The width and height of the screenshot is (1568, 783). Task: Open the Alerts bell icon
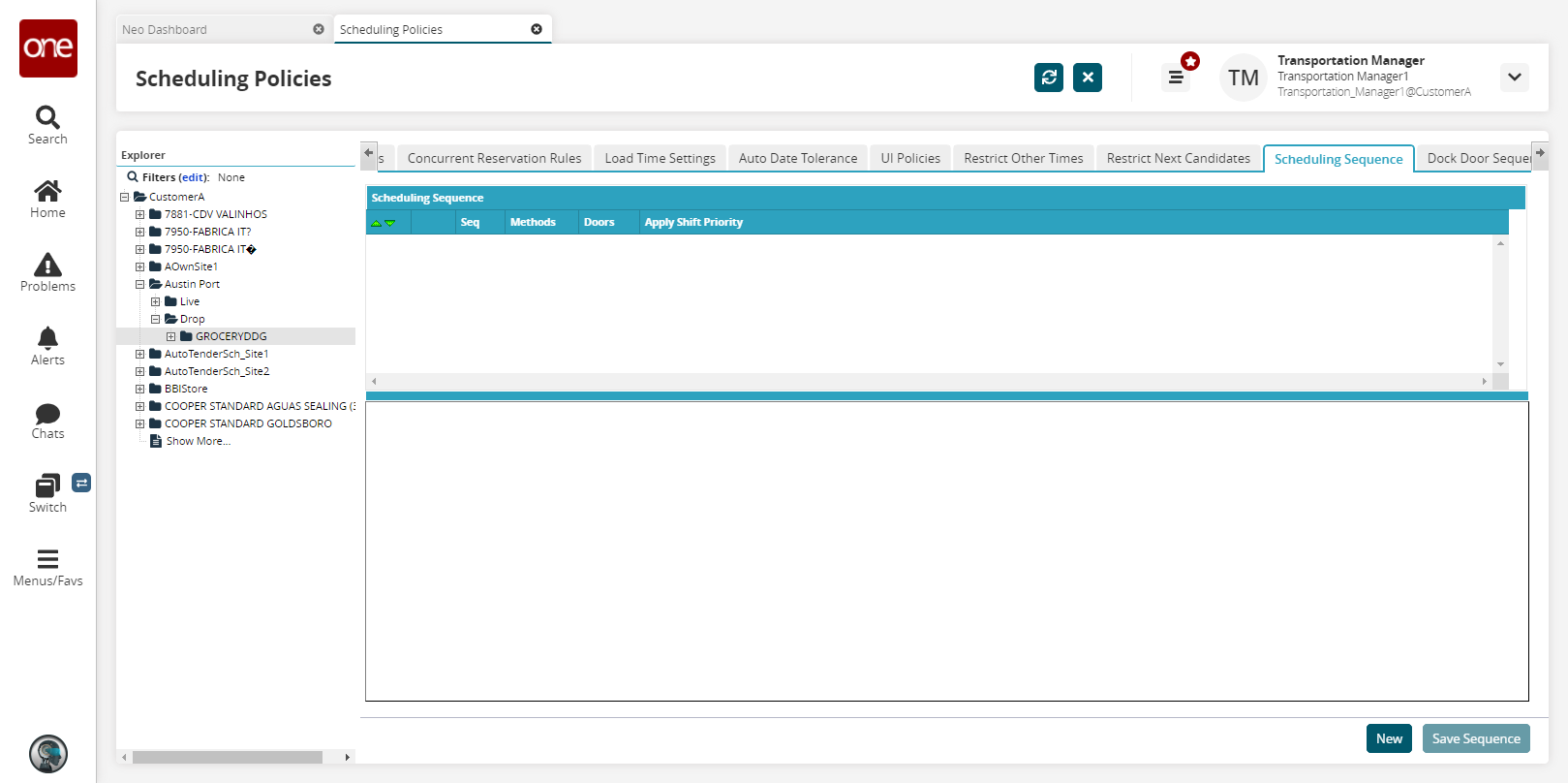point(47,338)
